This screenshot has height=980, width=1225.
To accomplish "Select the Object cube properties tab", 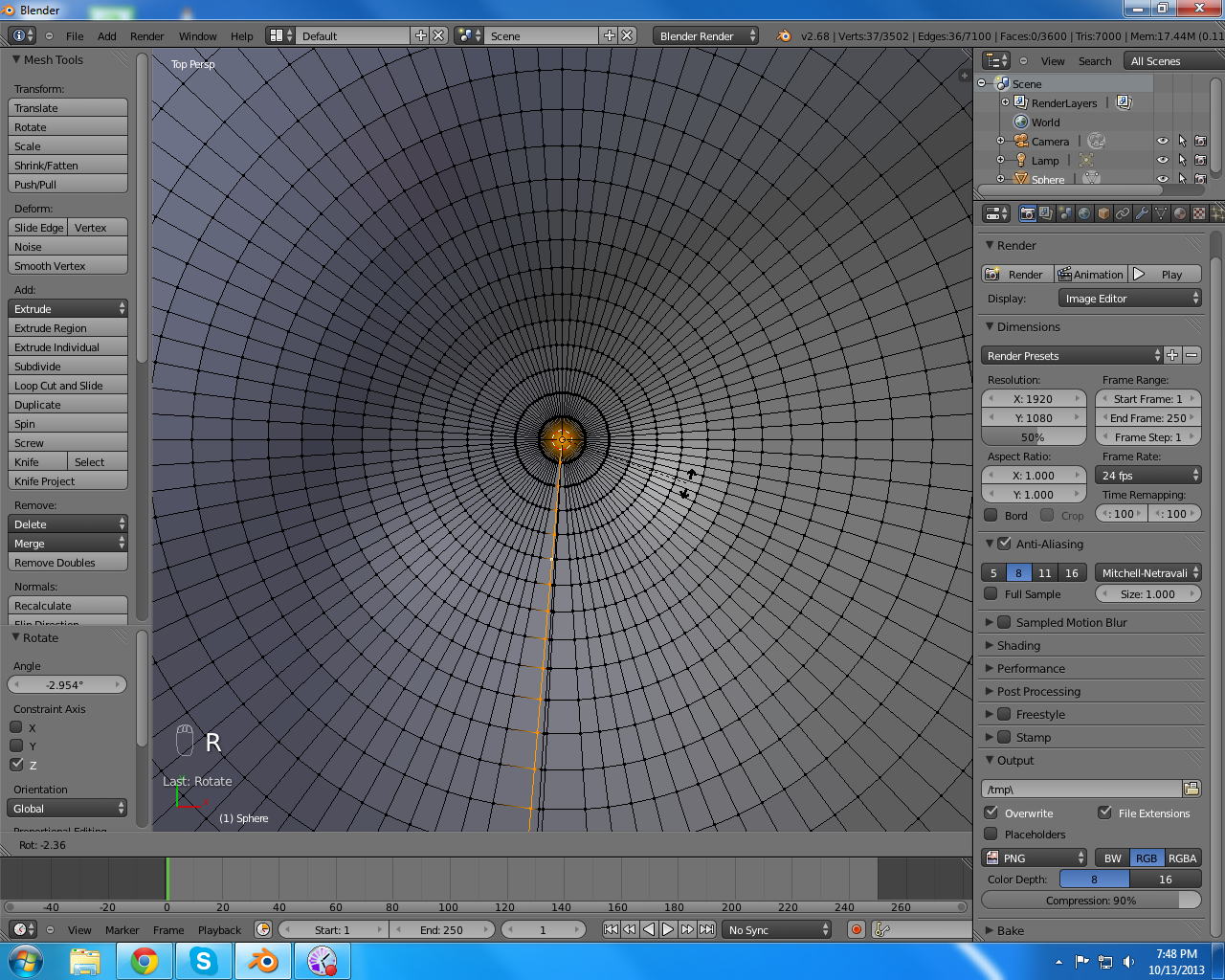I will coord(1103,213).
